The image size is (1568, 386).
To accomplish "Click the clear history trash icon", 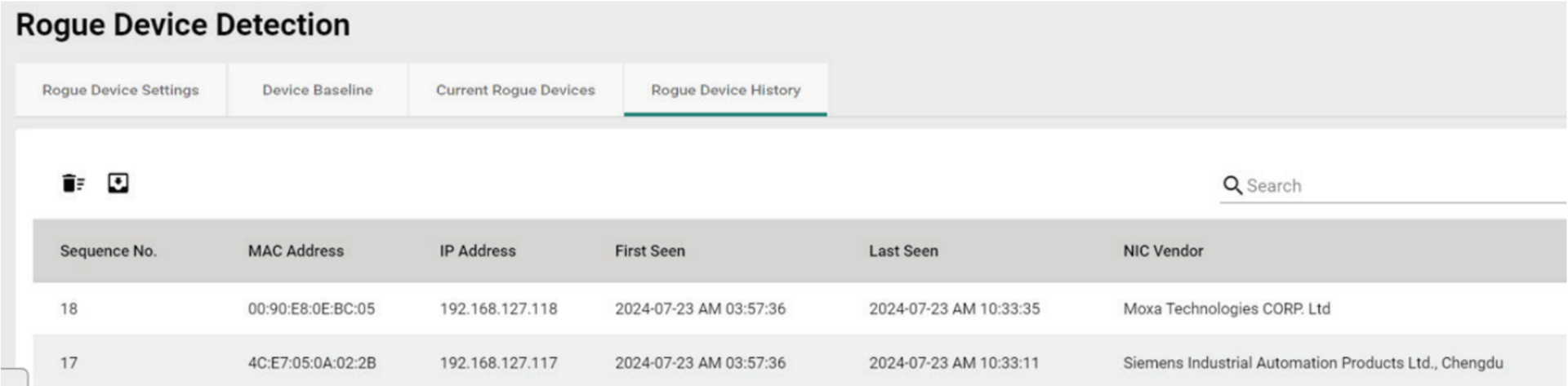I will pyautogui.click(x=73, y=183).
